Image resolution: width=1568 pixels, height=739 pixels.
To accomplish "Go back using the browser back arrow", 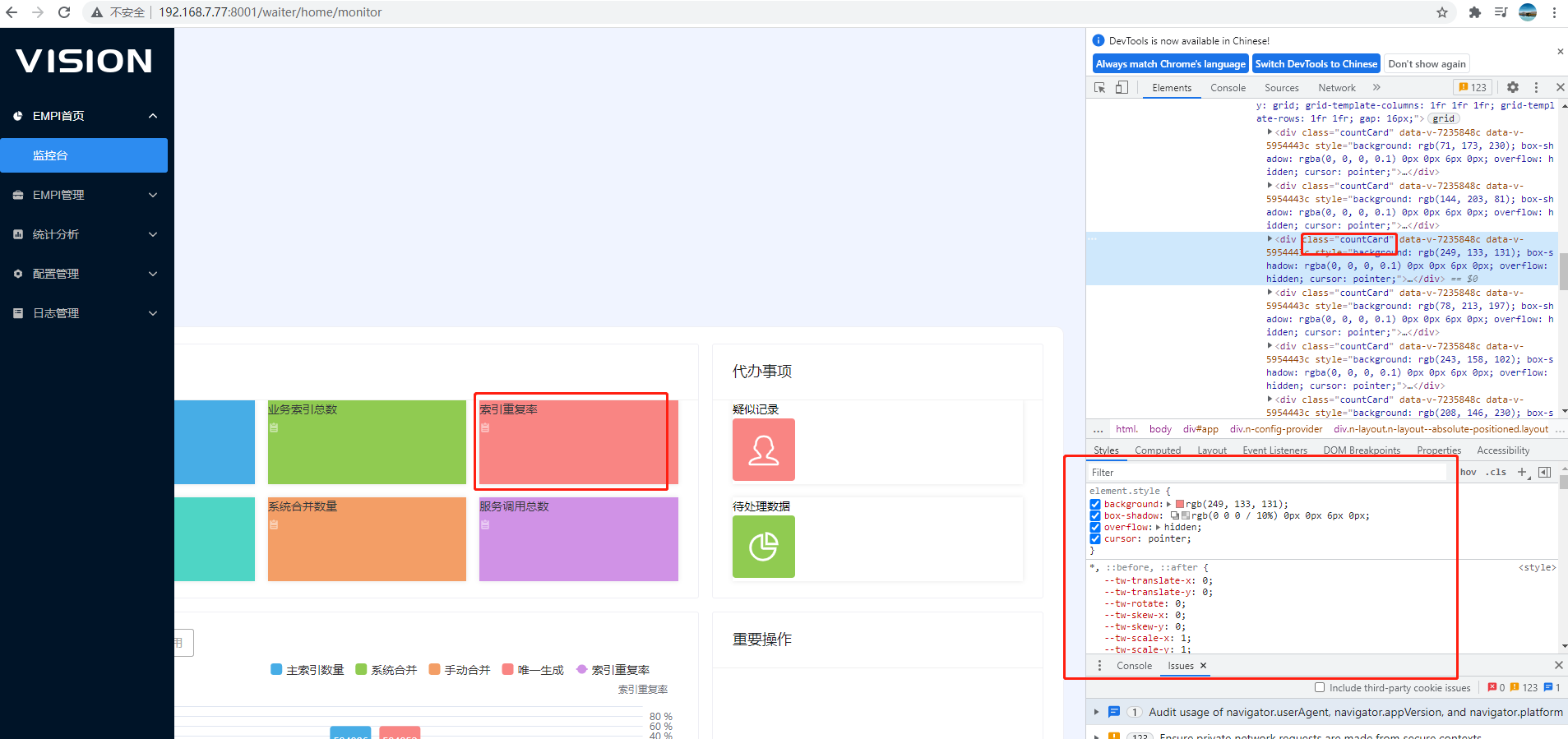I will pyautogui.click(x=12, y=12).
